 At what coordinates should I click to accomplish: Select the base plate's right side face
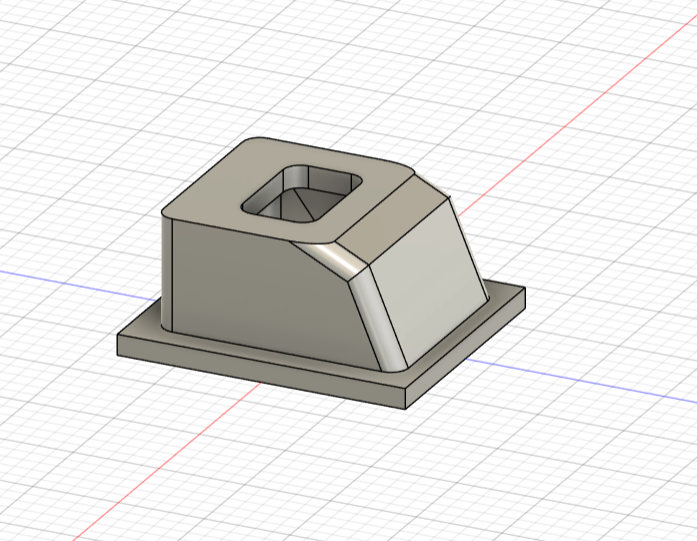[x=466, y=349]
